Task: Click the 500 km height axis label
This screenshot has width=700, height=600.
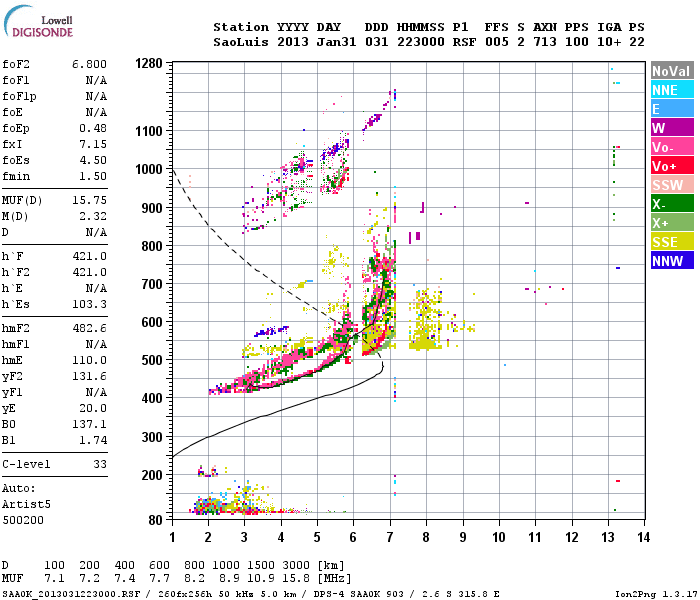Action: (x=152, y=360)
